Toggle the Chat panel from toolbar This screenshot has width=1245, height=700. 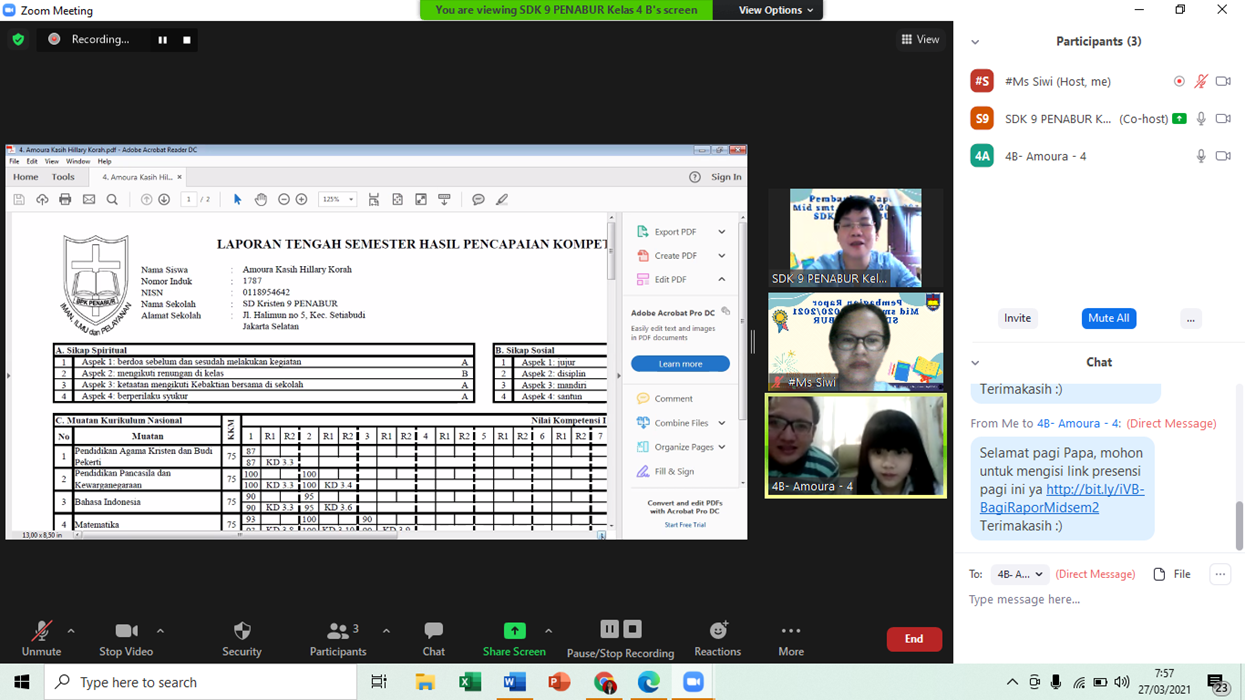pos(433,639)
